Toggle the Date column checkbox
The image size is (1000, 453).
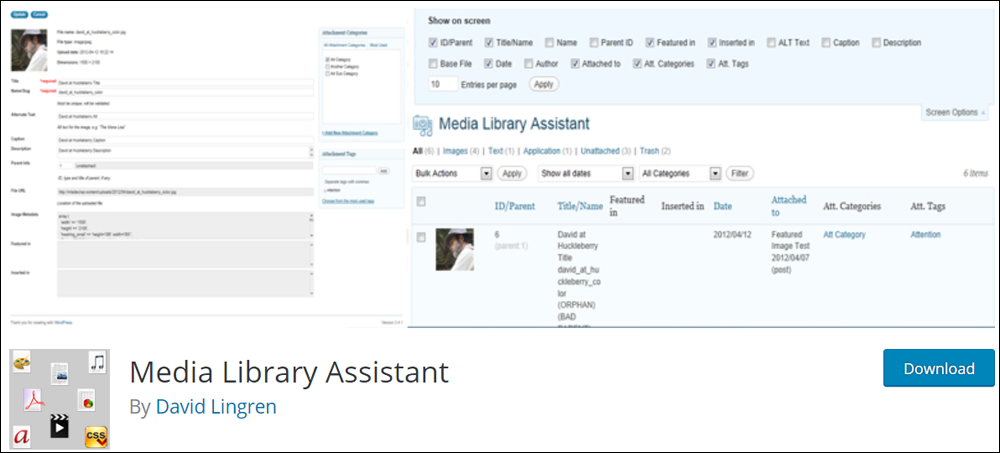point(489,64)
